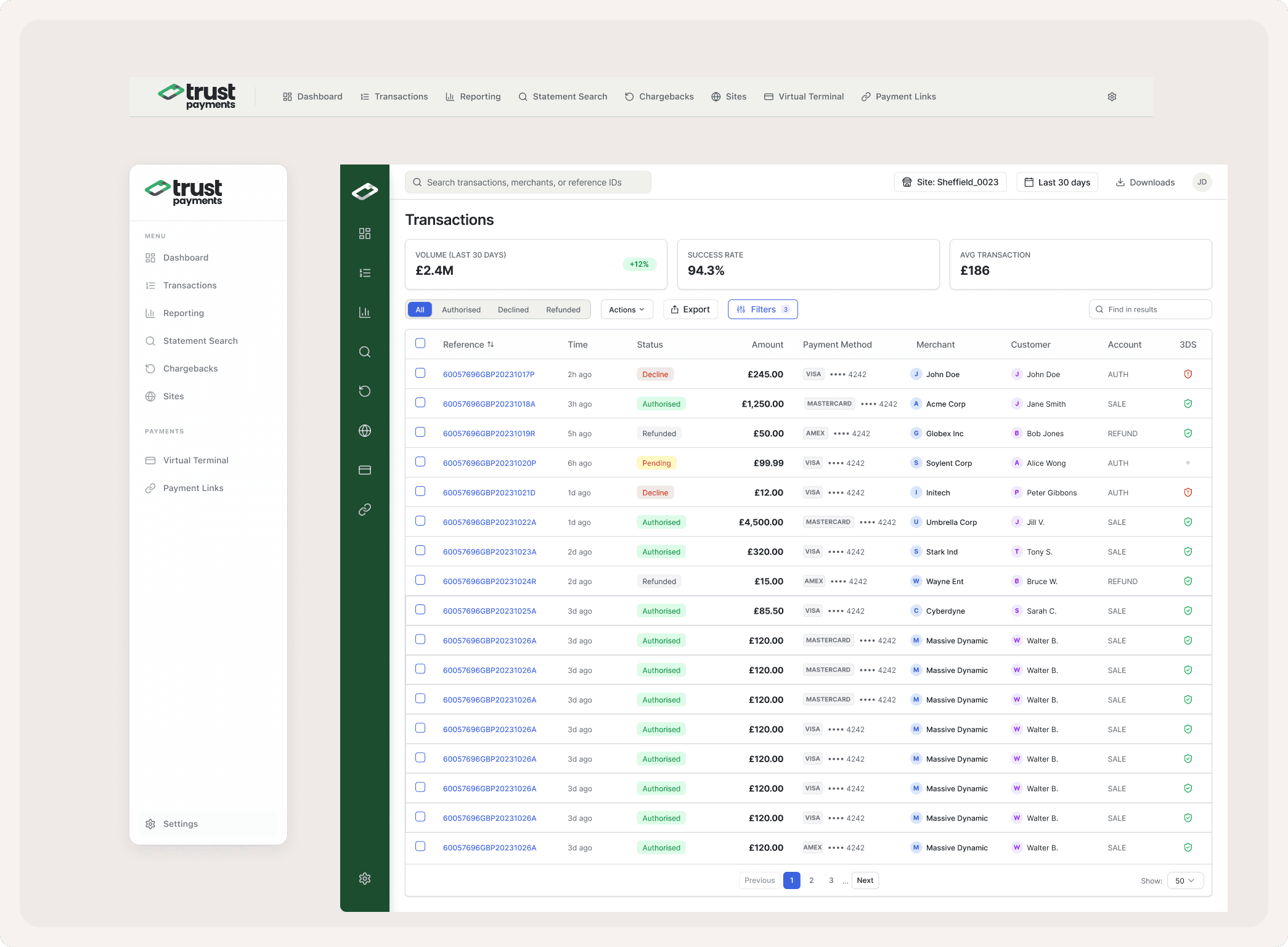1288x947 pixels.
Task: Click the Find in results field
Action: pyautogui.click(x=1150, y=309)
